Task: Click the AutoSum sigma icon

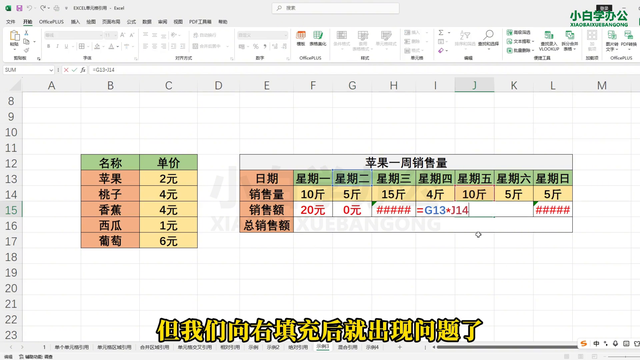Action: 441,33
